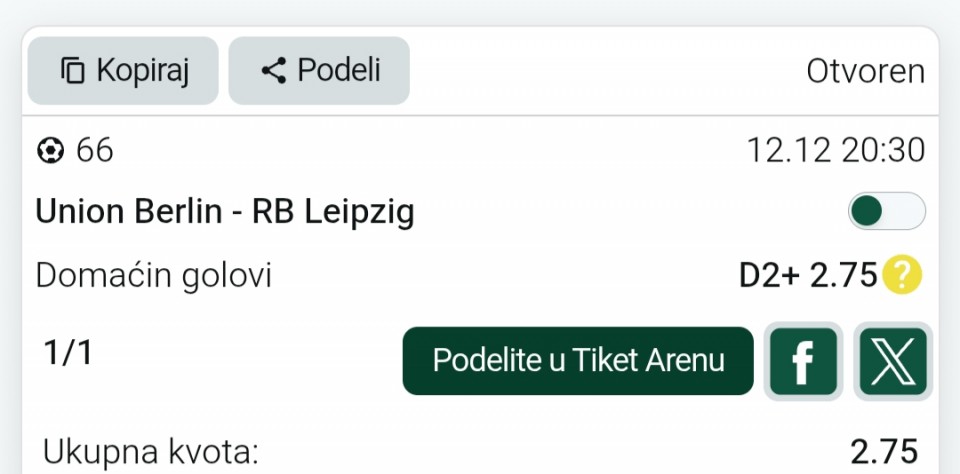Open the yellow question mark help icon
This screenshot has height=474, width=960.
(901, 275)
